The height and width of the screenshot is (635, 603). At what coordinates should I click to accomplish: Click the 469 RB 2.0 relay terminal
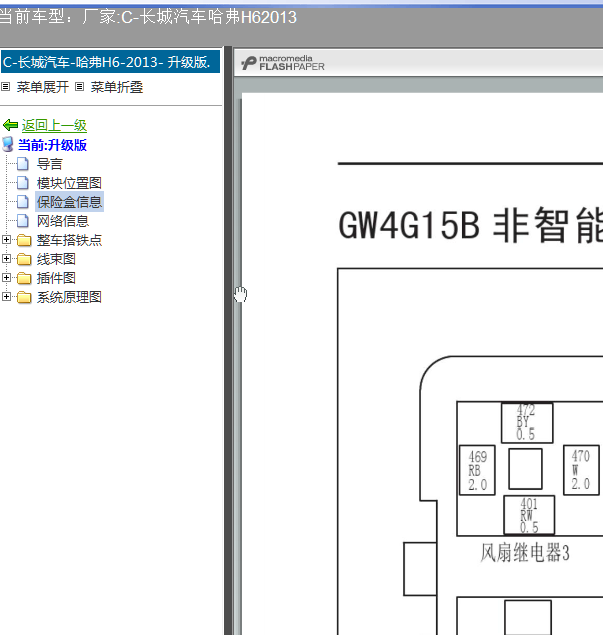click(x=477, y=470)
